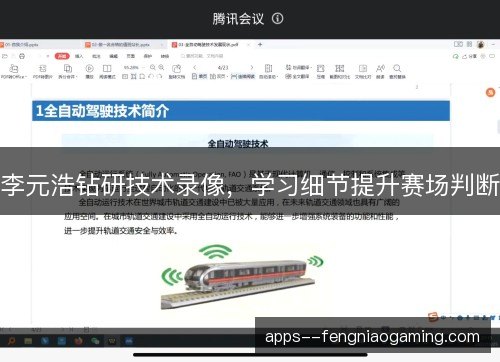
Task: Open Tencent Meeting blue taskbar icon
Action: [x=129, y=341]
